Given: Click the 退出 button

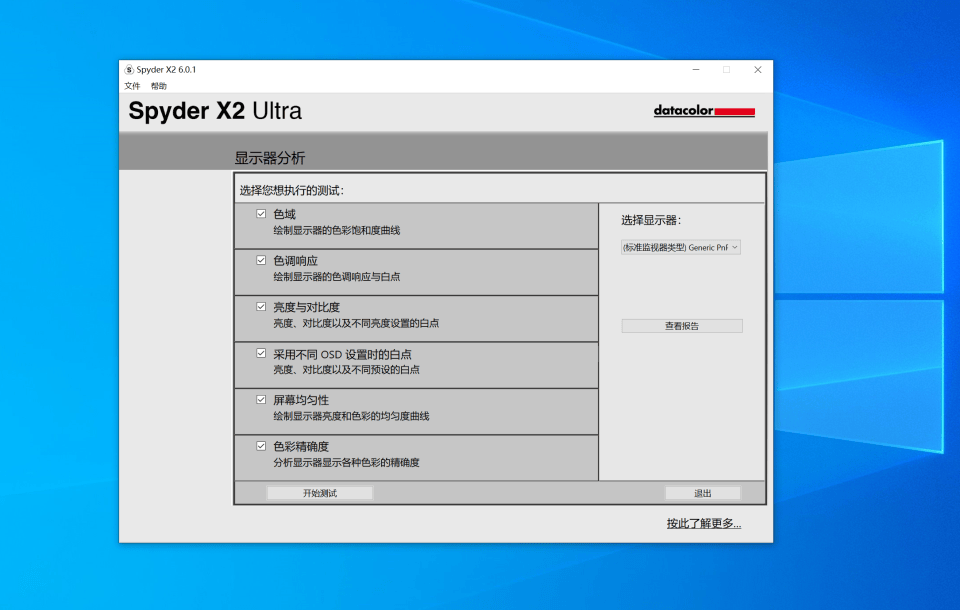Looking at the screenshot, I should [703, 492].
